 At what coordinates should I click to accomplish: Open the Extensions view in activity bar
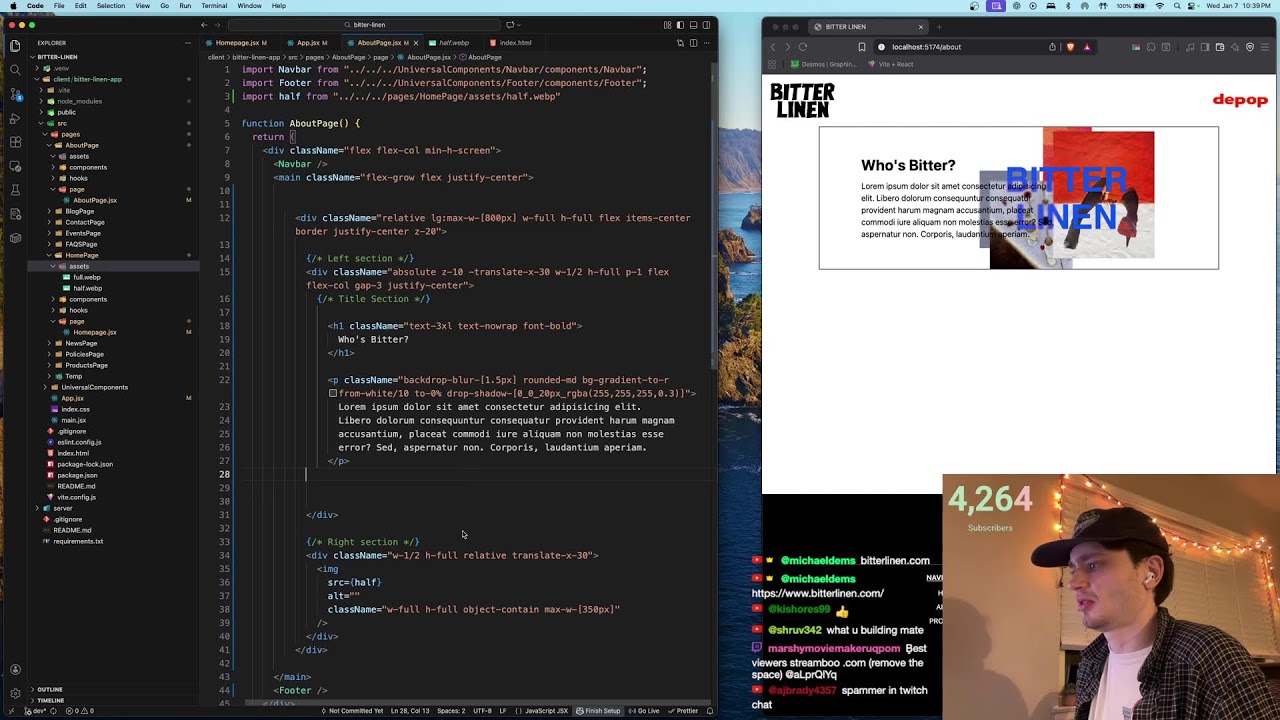click(15, 141)
